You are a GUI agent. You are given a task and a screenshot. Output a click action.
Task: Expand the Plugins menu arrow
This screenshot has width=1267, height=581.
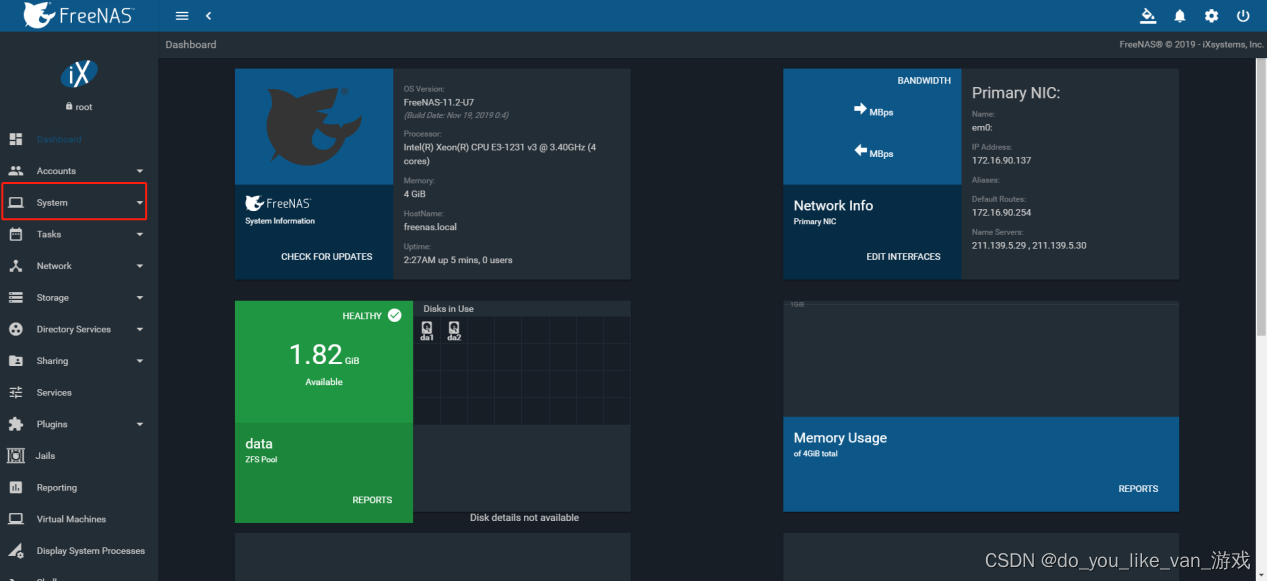pos(139,424)
